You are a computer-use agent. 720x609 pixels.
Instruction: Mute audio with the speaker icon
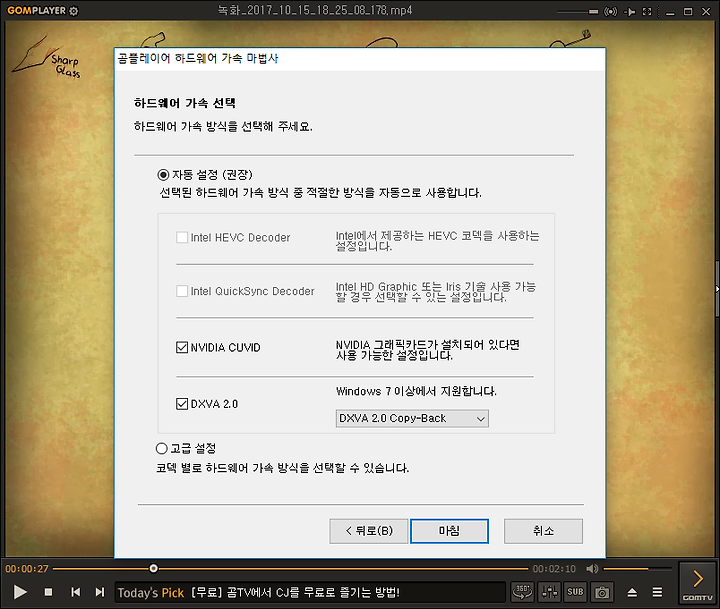[592, 569]
